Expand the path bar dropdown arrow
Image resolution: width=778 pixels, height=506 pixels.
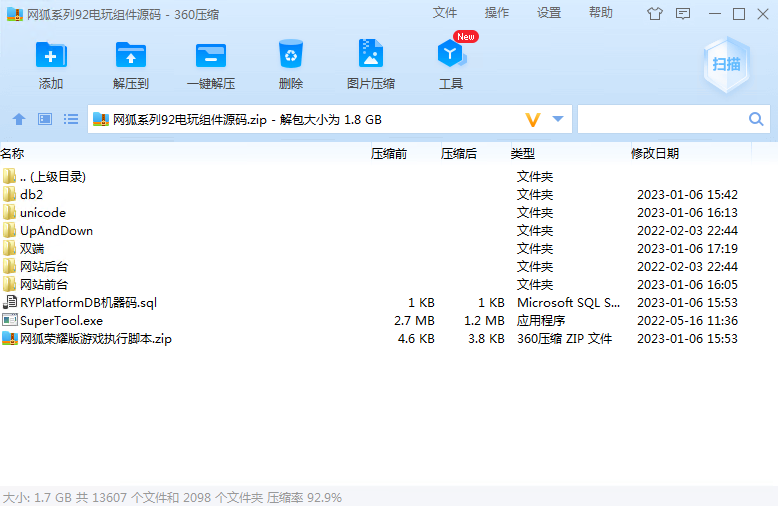coord(558,119)
